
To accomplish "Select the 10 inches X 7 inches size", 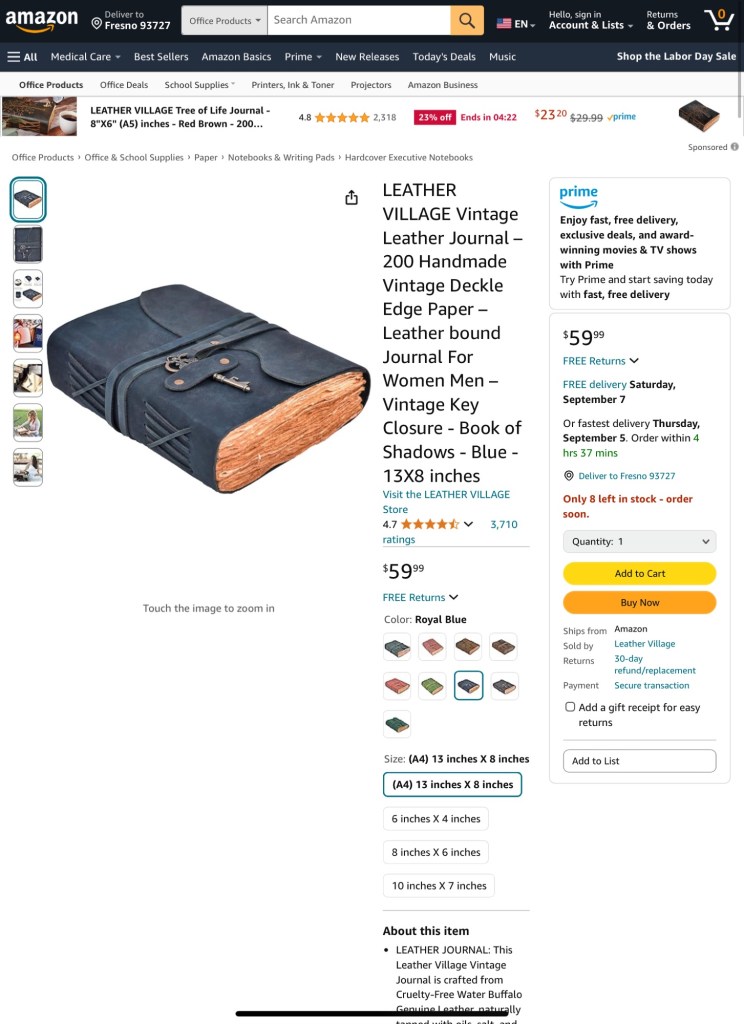I will point(439,886).
